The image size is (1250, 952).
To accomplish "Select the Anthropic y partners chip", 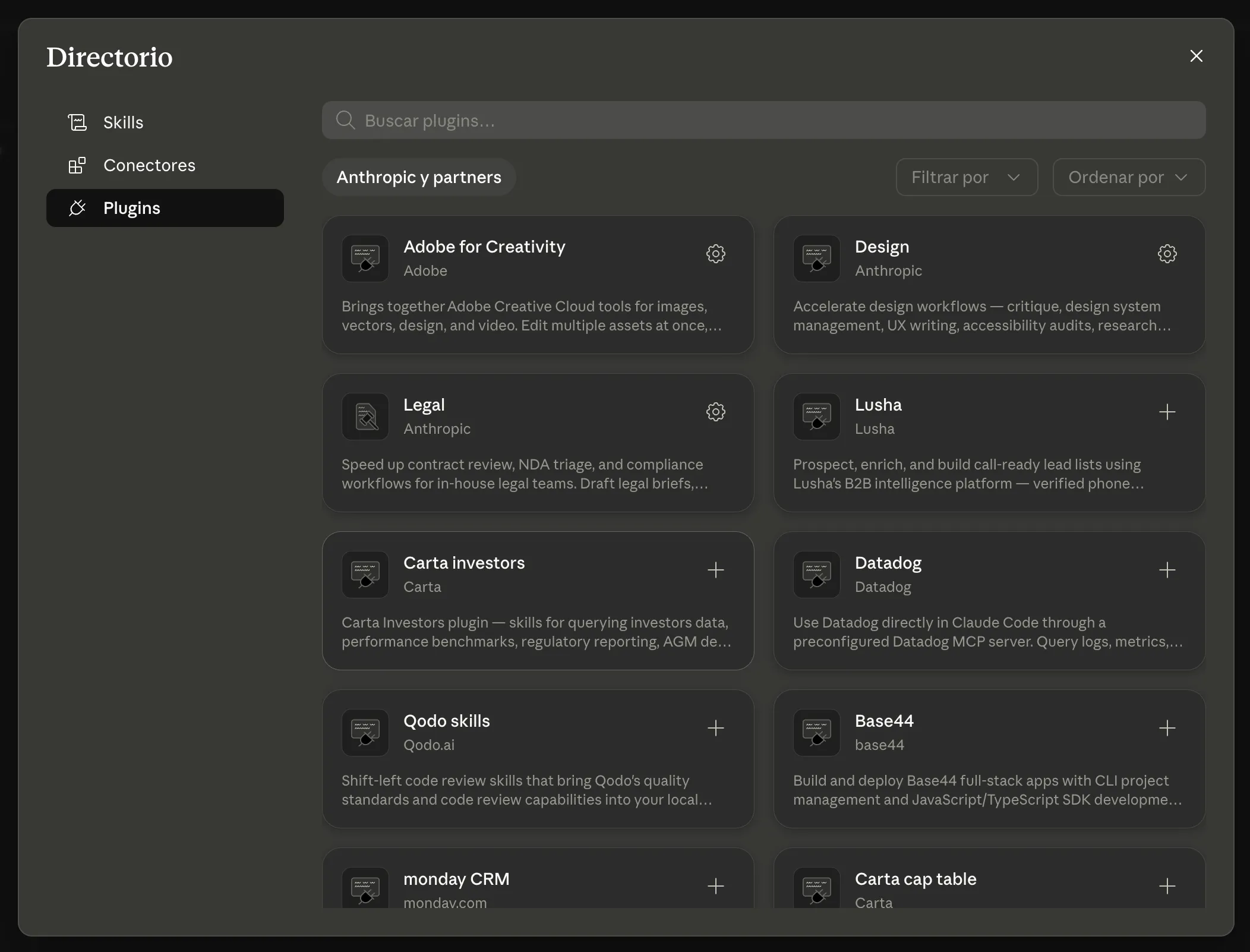I will (x=419, y=177).
